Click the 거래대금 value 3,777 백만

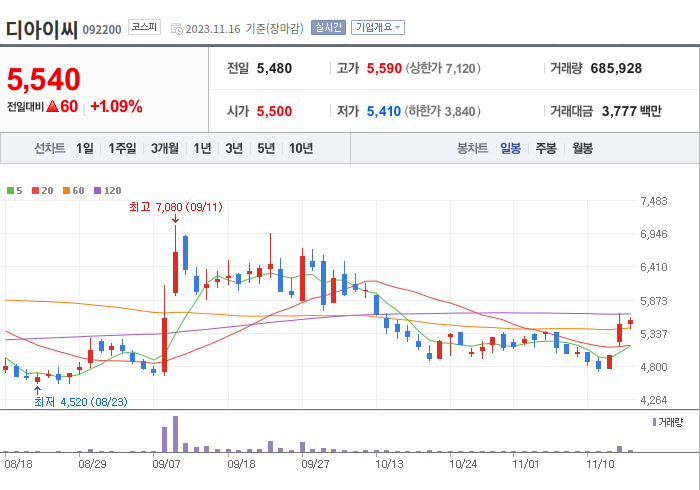[632, 111]
